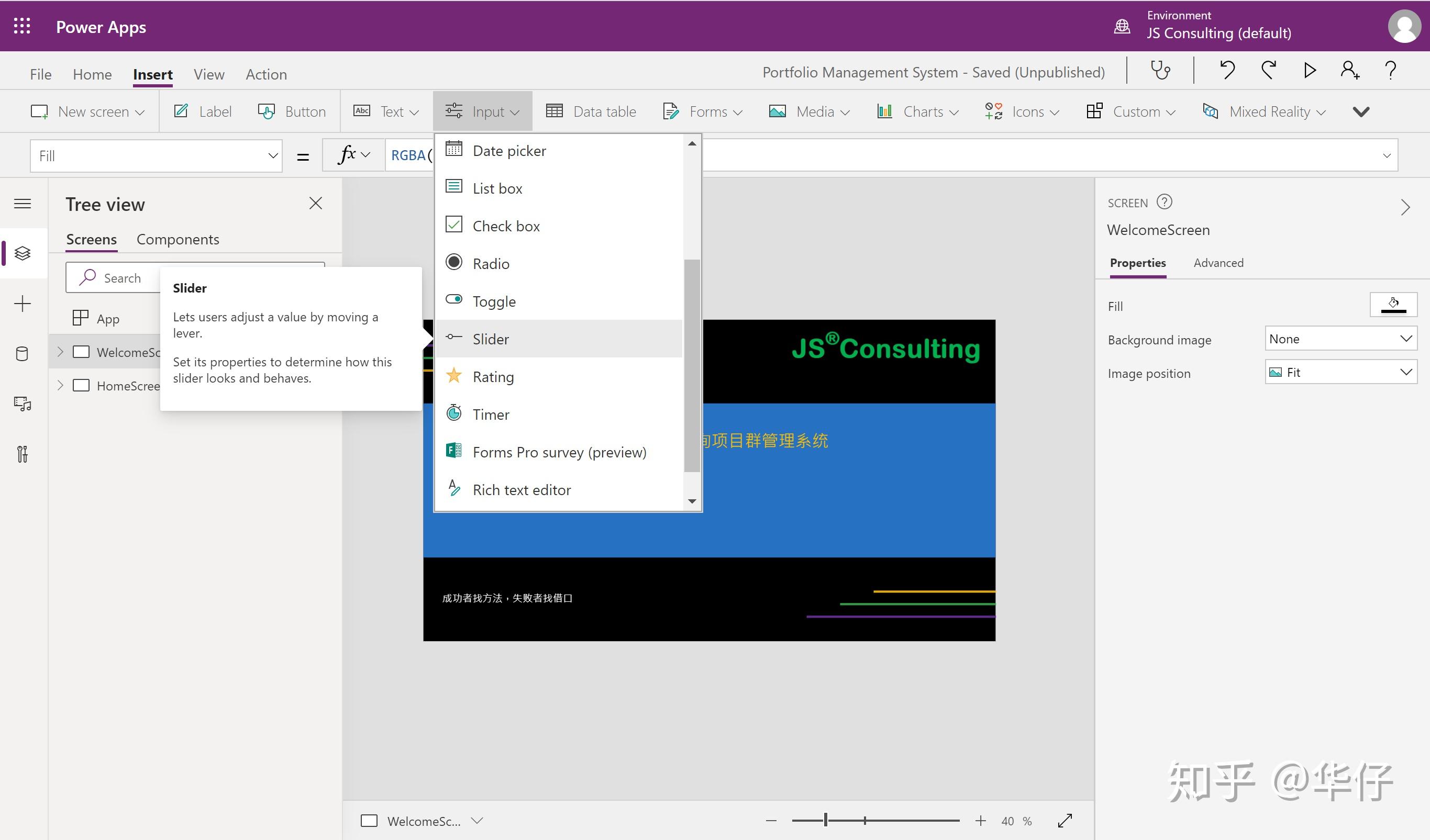
Task: Click the Fit to window expand icon
Action: 1065,821
